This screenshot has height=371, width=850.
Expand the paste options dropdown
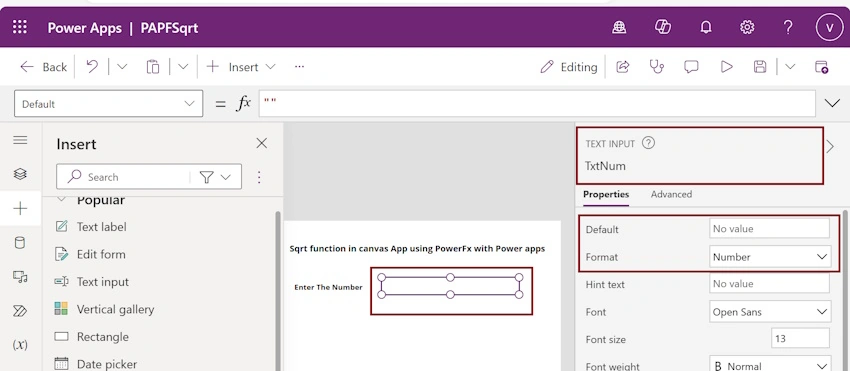[183, 67]
